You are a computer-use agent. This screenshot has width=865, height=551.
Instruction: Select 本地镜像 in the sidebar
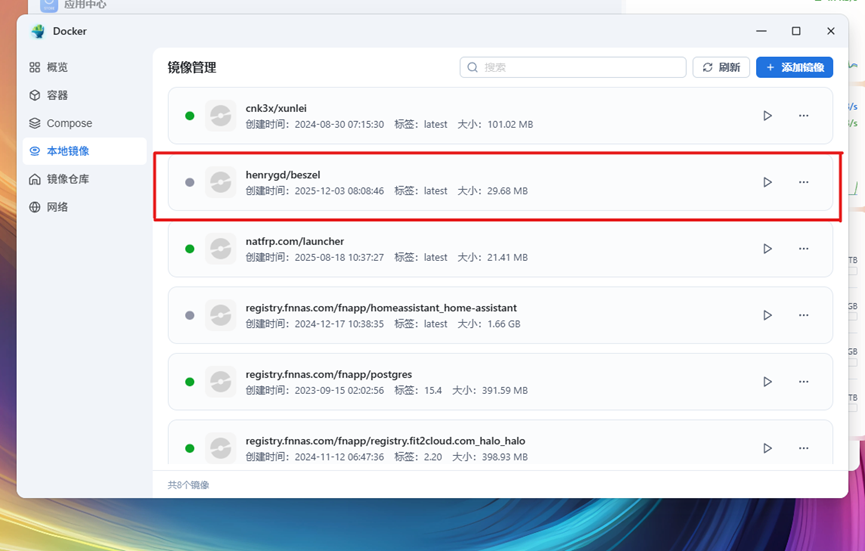tap(84, 151)
